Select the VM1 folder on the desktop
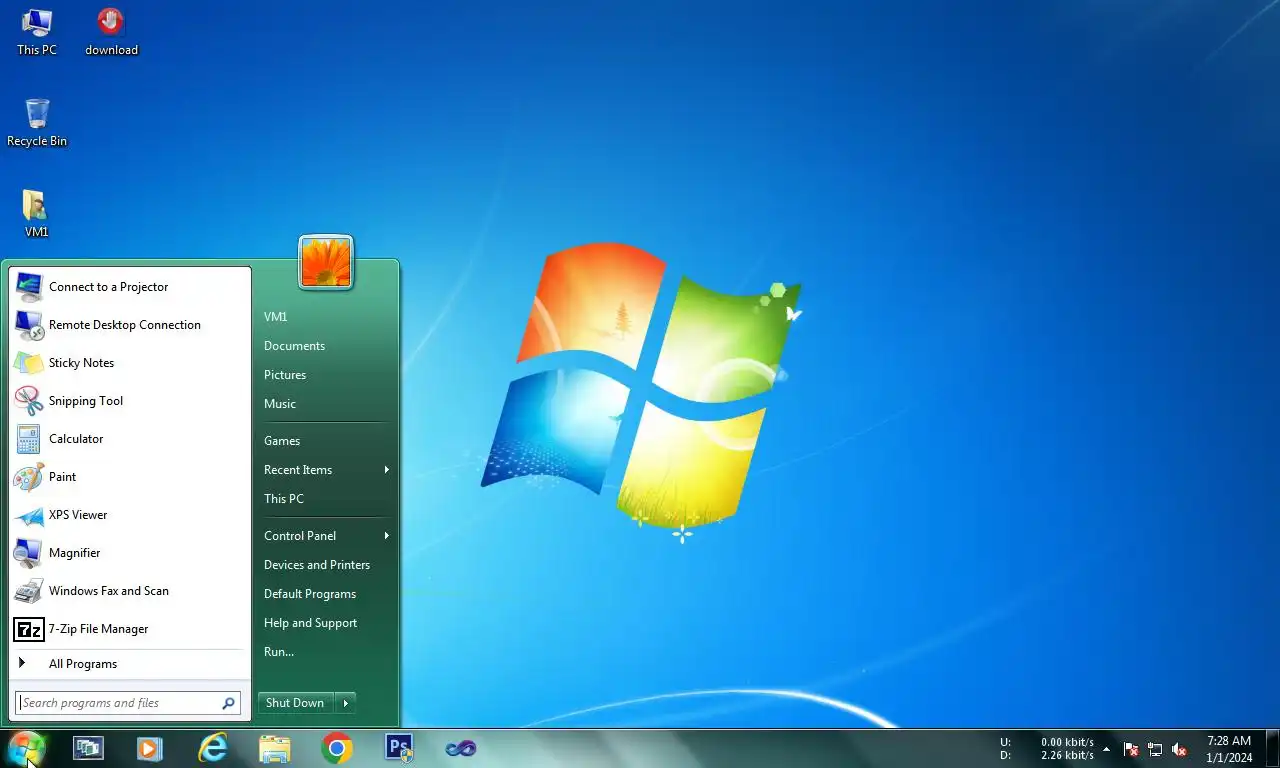This screenshot has height=768, width=1280. pyautogui.click(x=37, y=213)
